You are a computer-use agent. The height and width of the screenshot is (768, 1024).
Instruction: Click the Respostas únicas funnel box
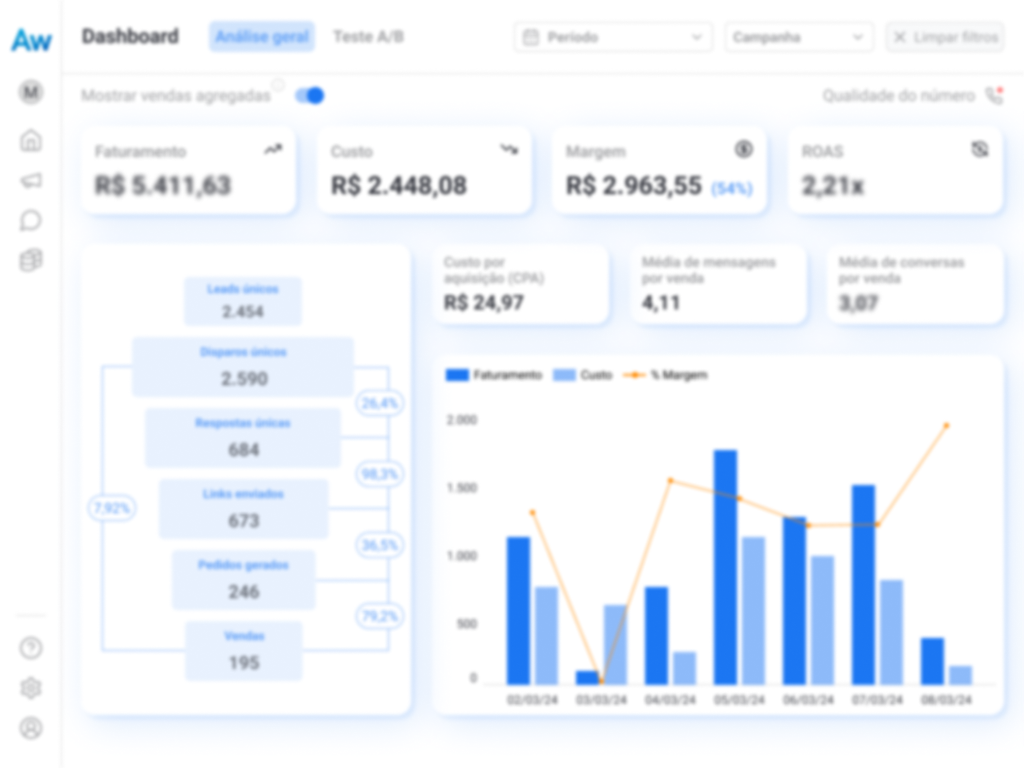pos(243,438)
